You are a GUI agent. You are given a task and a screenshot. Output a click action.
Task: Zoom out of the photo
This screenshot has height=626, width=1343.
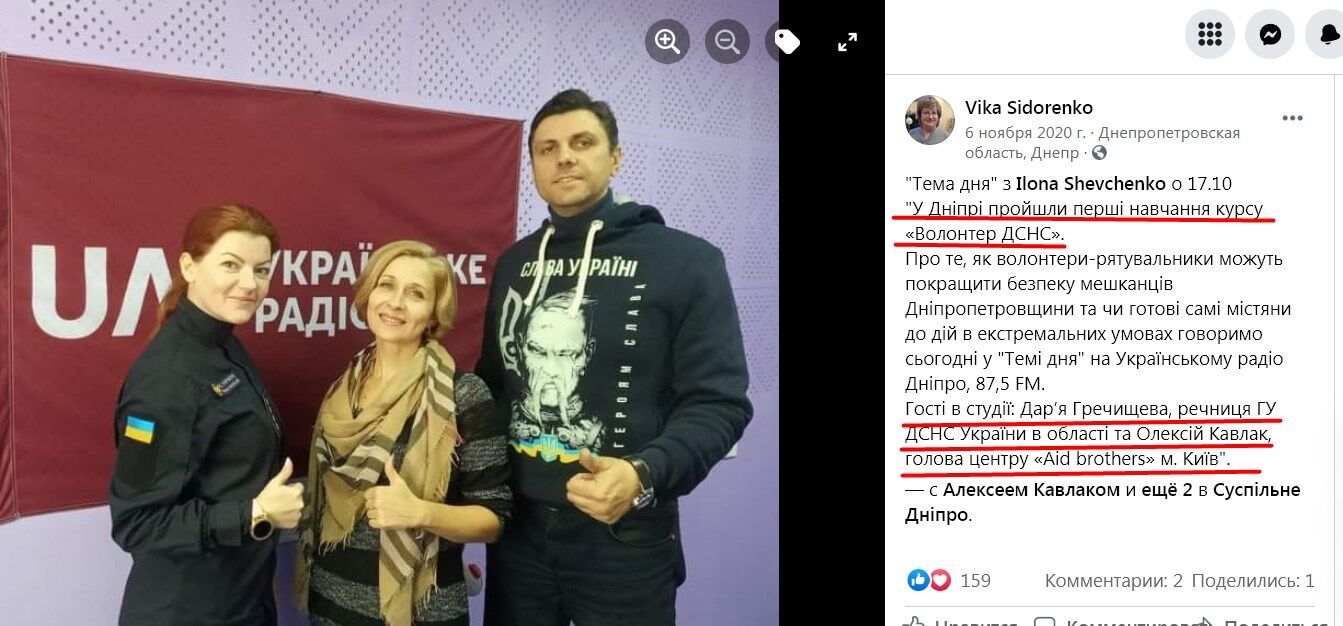point(727,41)
